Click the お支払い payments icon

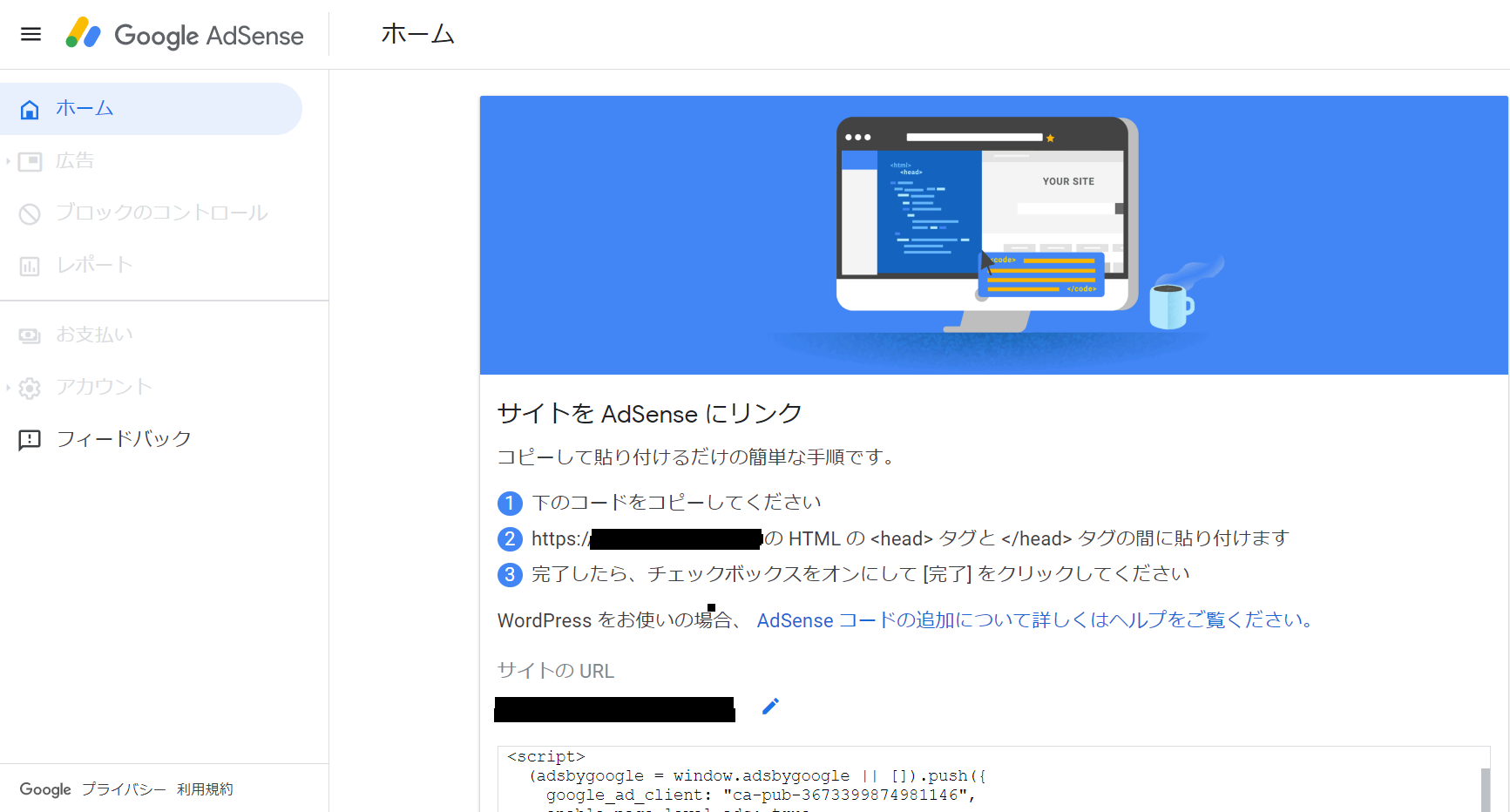(x=30, y=335)
